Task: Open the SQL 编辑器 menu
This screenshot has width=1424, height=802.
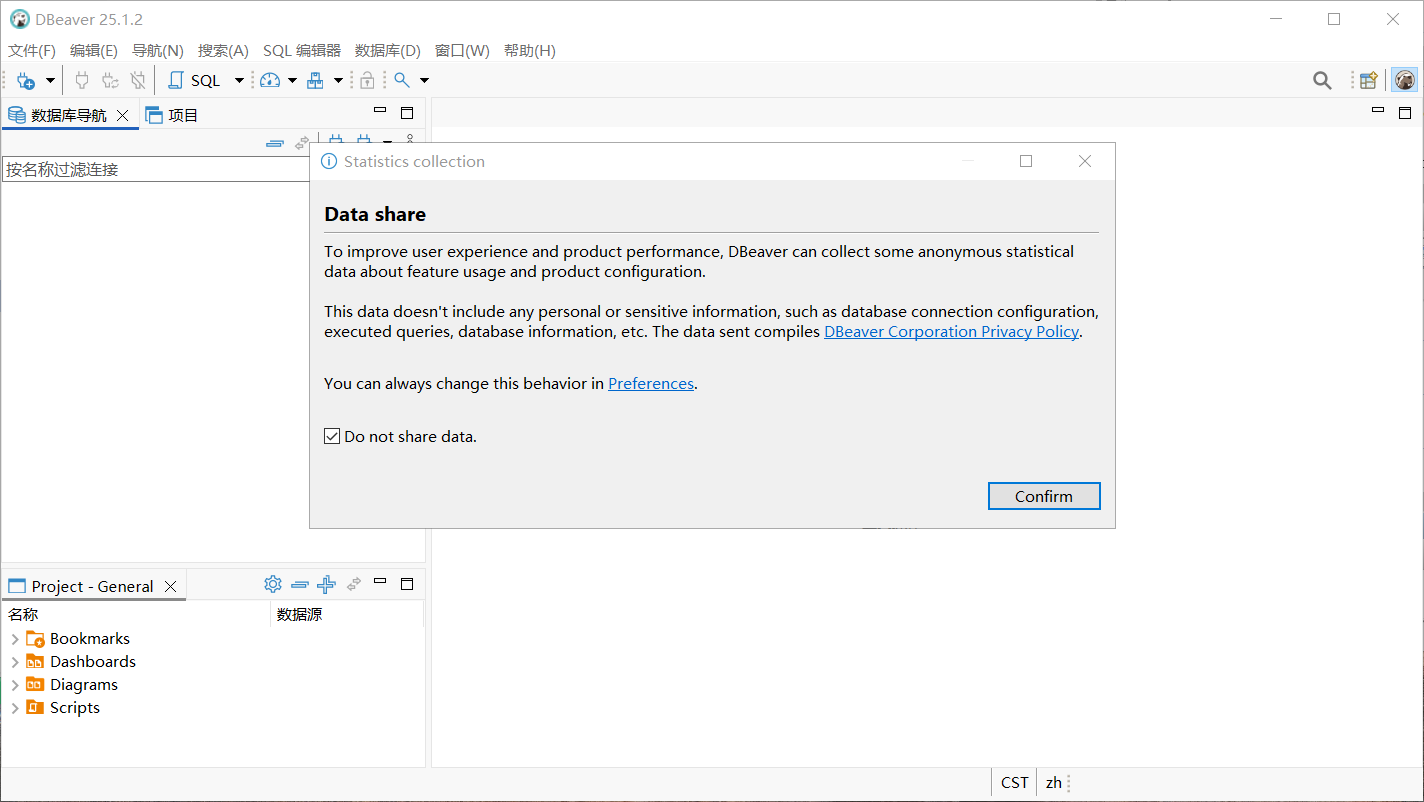Action: pos(302,51)
